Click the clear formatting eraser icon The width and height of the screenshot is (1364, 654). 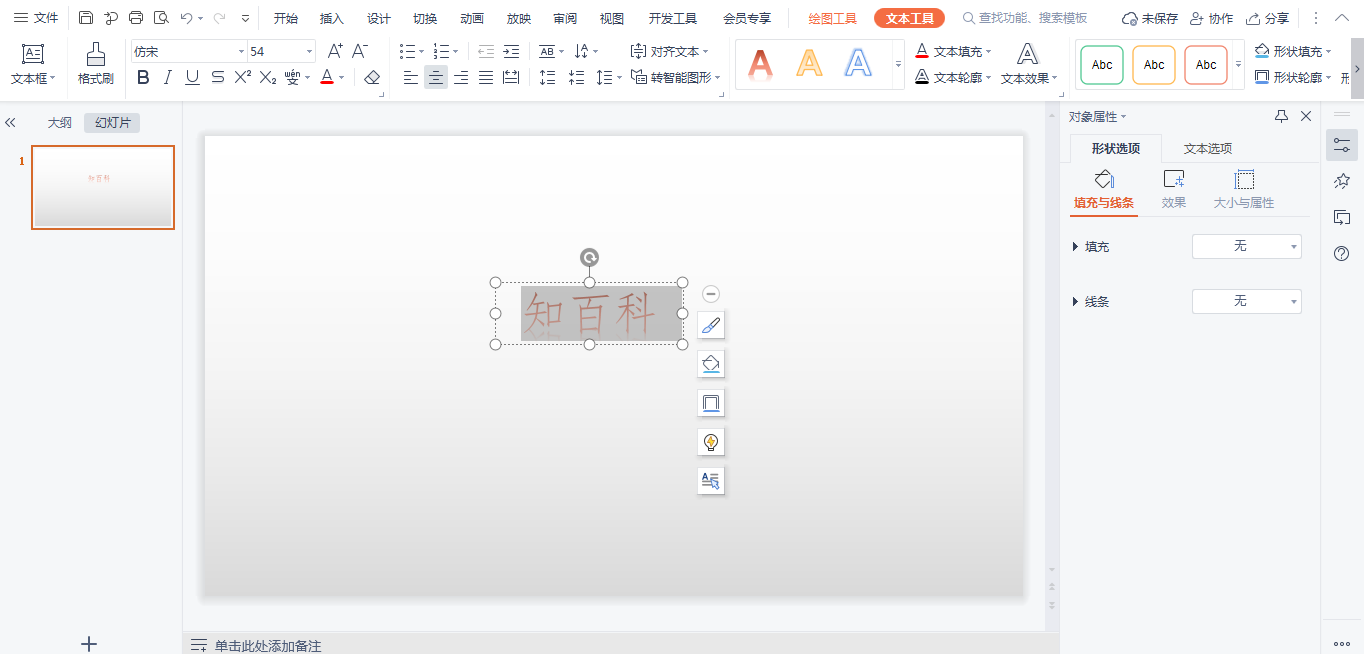[372, 77]
